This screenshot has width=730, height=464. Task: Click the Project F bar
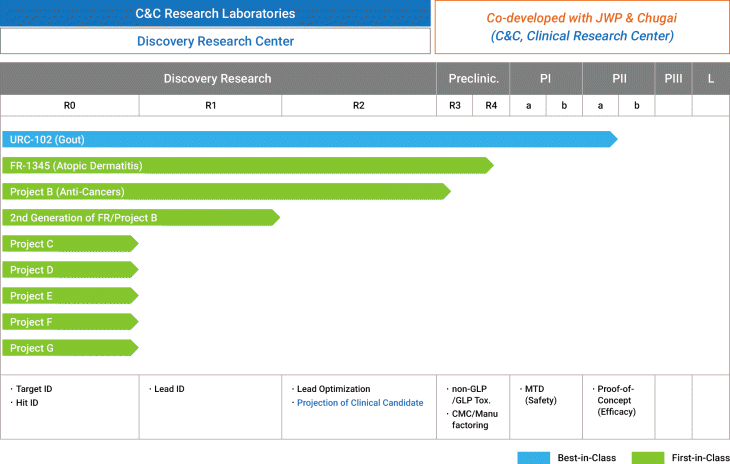(x=70, y=322)
